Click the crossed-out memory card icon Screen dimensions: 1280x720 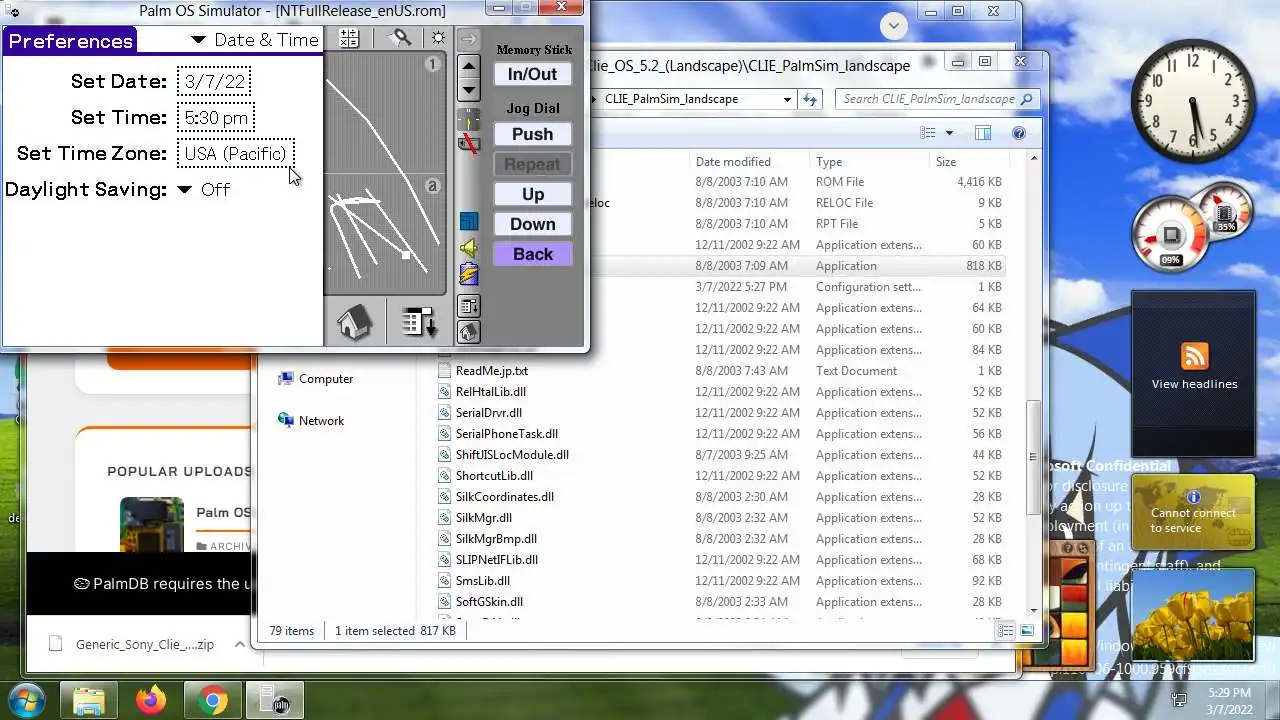(x=468, y=144)
